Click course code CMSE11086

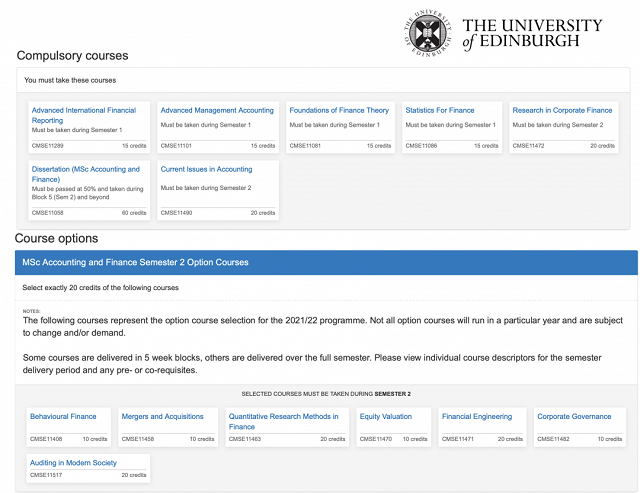tap(421, 146)
